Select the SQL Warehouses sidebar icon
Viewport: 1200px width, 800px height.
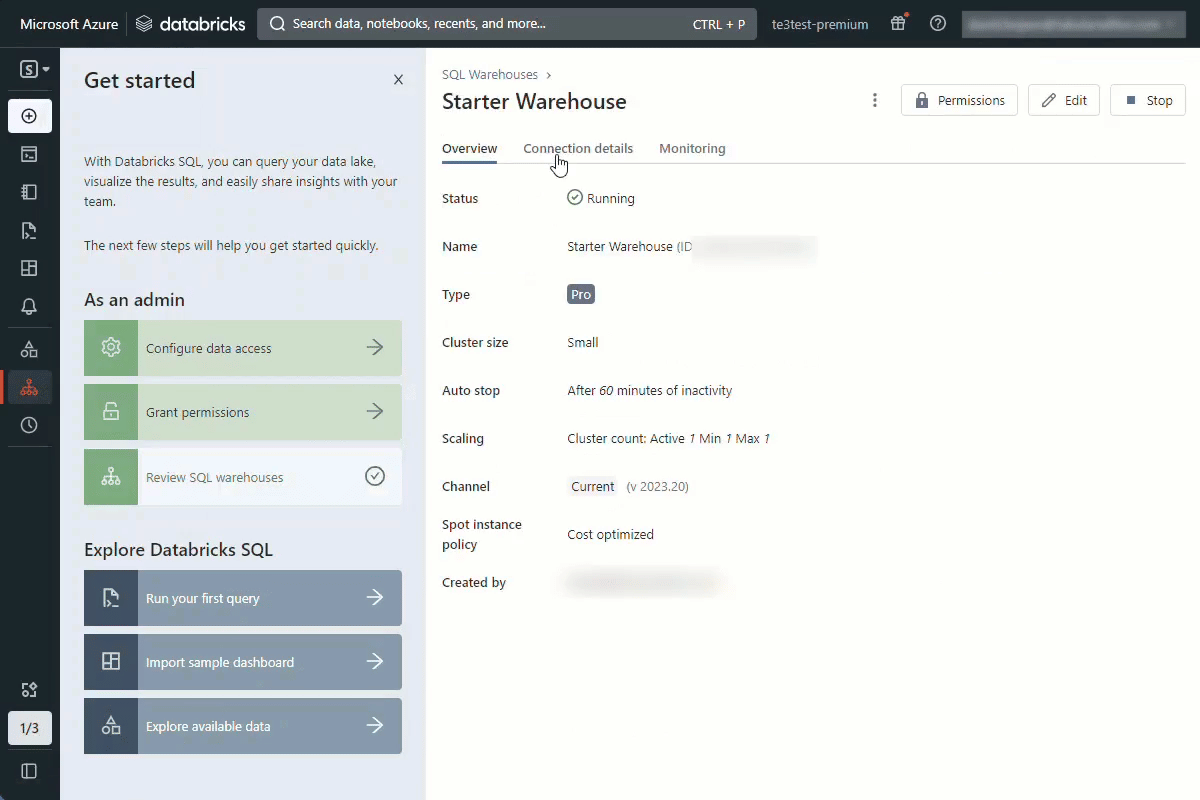(x=30, y=387)
